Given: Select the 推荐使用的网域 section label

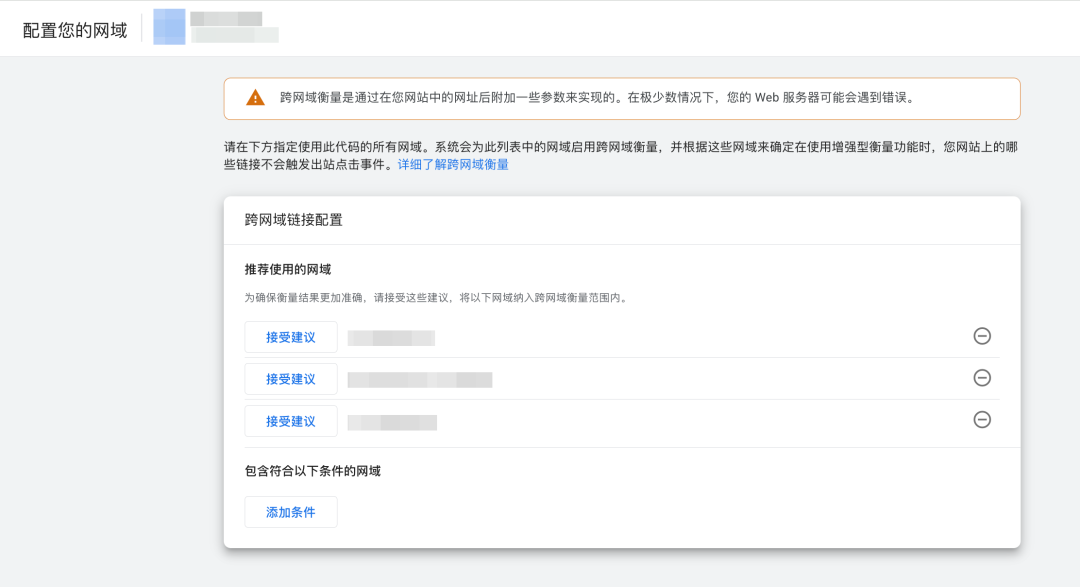Looking at the screenshot, I should (x=288, y=269).
